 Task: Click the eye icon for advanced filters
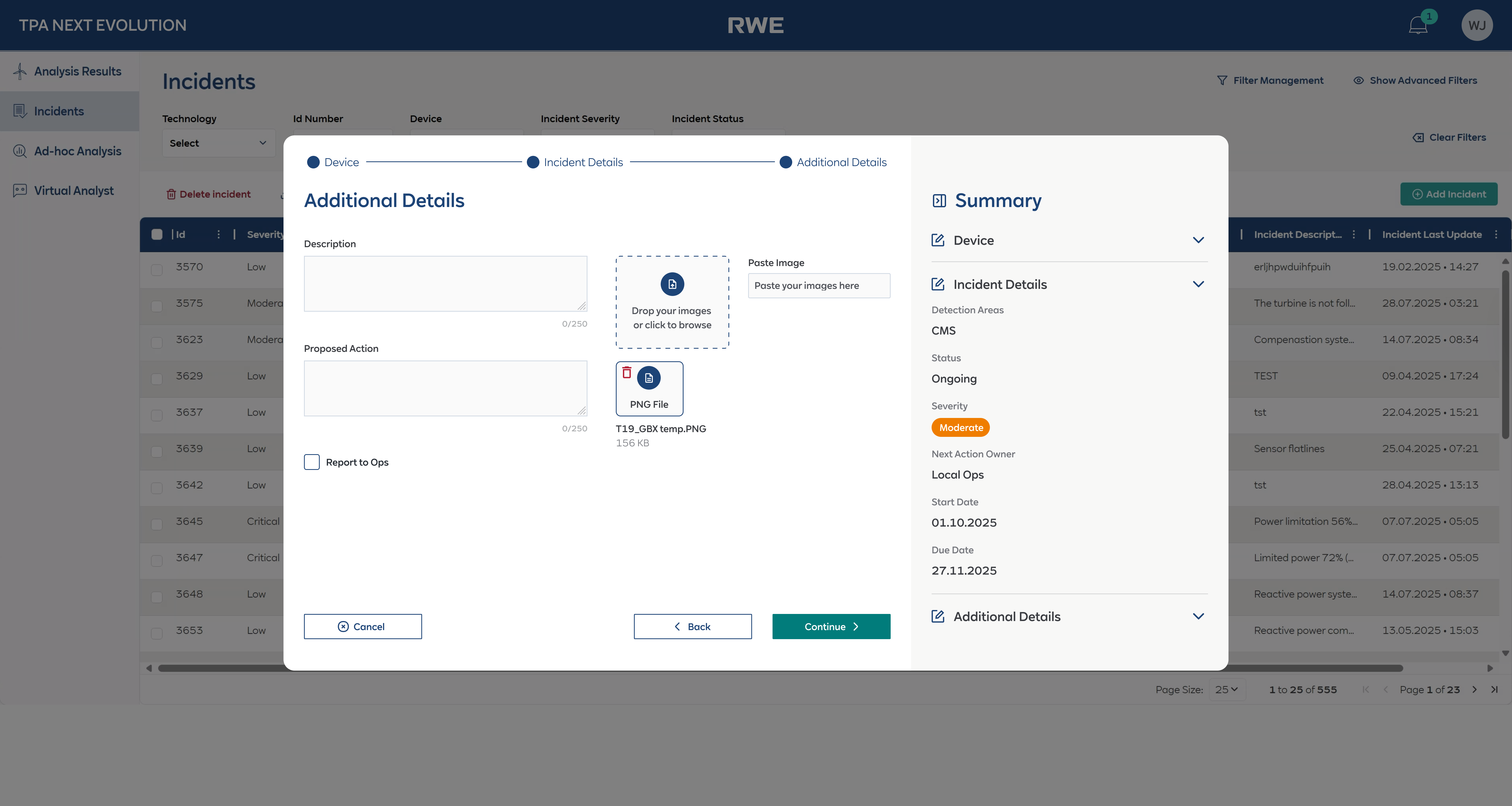click(1359, 80)
